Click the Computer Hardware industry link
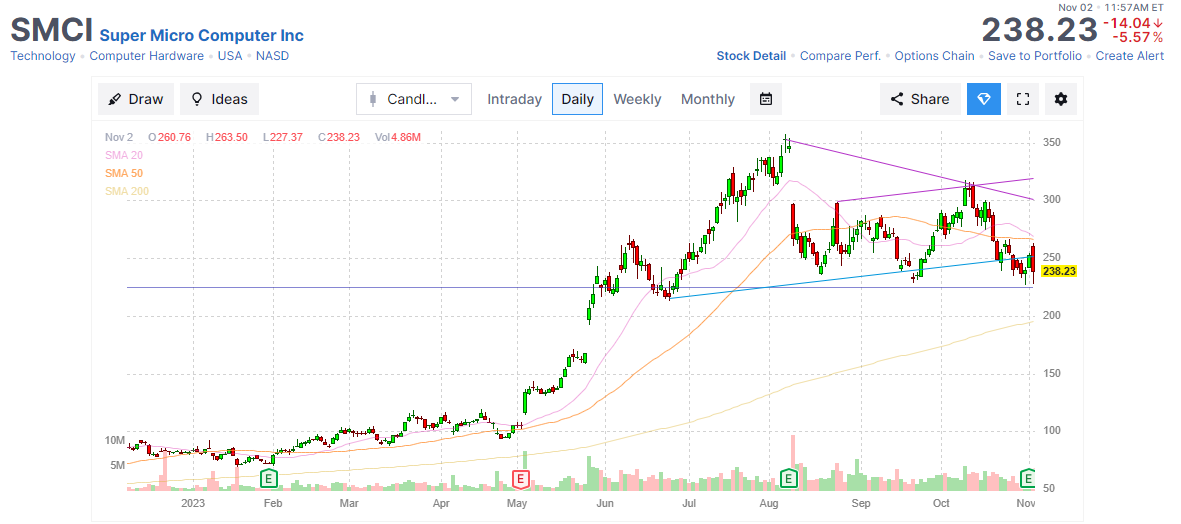This screenshot has width=1181, height=524. click(x=146, y=56)
